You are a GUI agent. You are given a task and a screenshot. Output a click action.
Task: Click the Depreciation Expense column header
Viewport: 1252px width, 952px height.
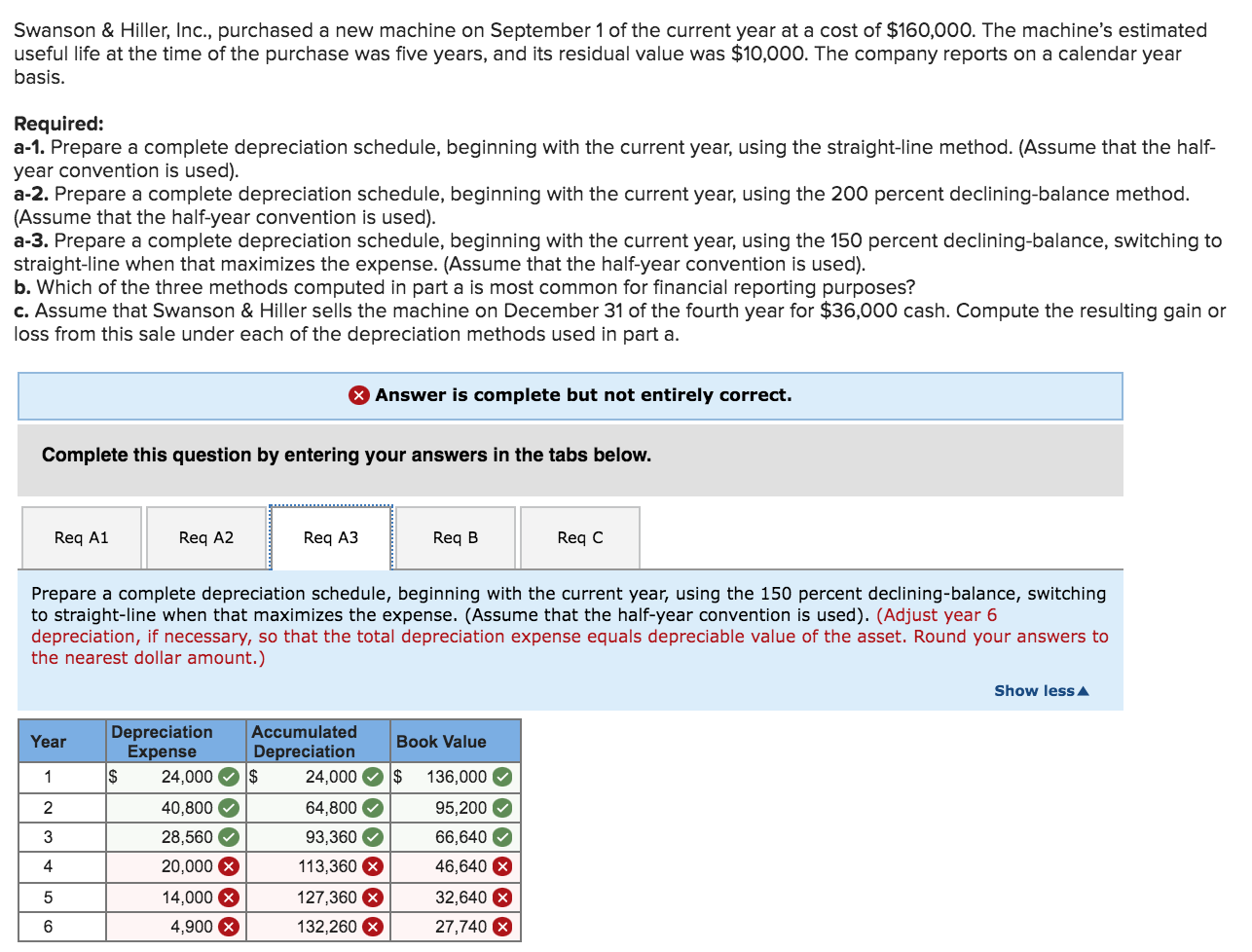[175, 742]
